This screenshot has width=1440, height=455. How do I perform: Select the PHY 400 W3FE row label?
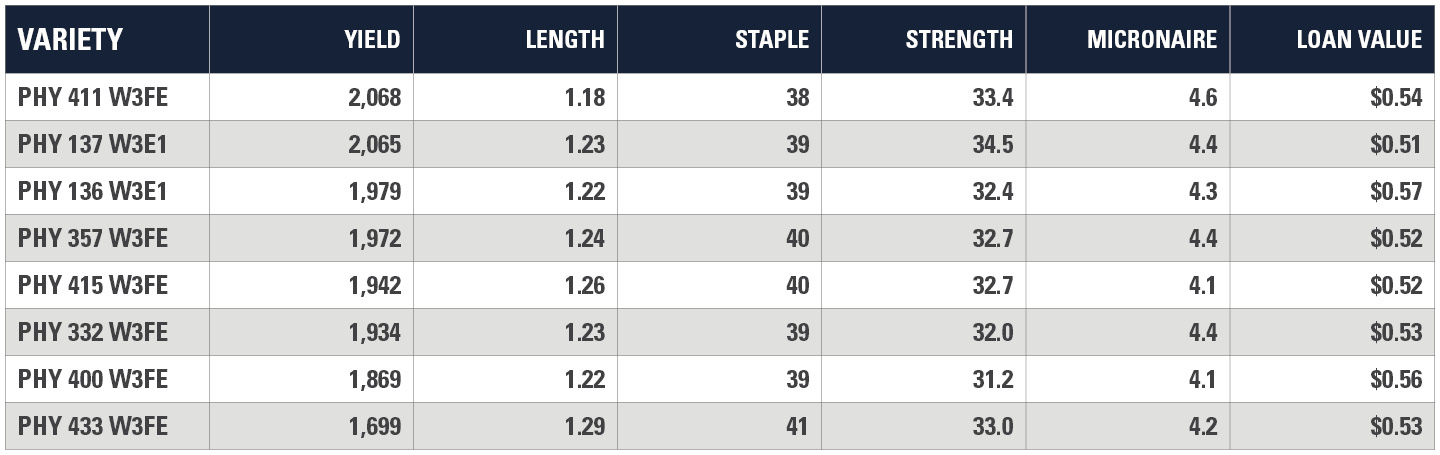click(92, 379)
